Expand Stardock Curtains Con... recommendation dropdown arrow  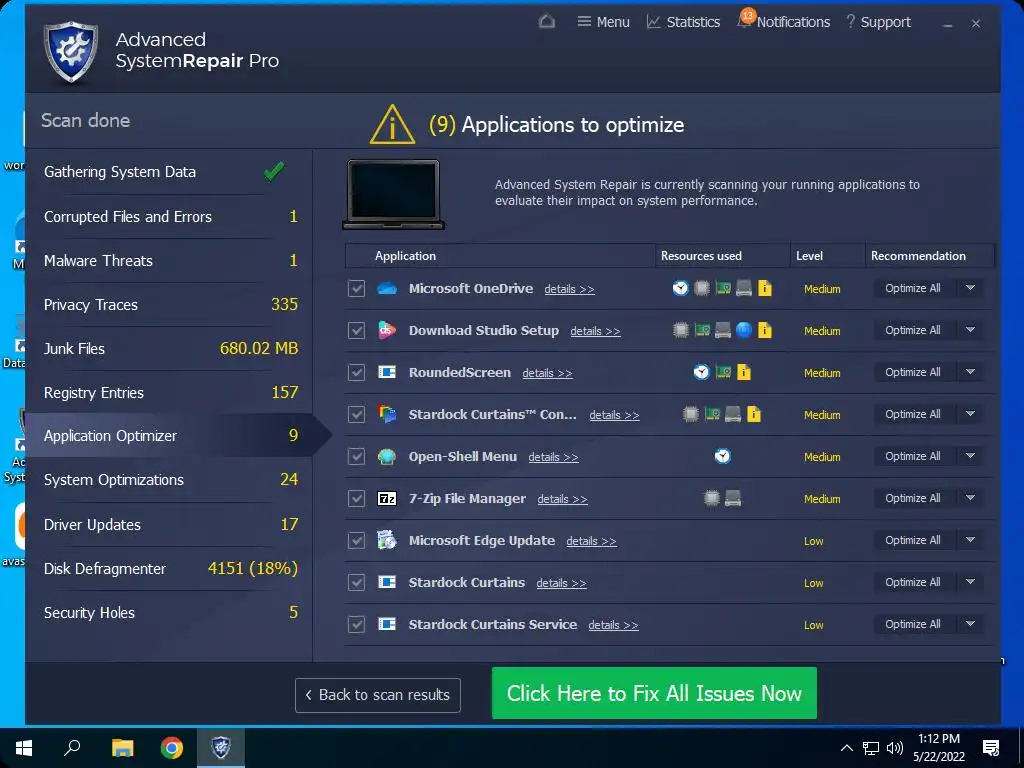tap(970, 414)
